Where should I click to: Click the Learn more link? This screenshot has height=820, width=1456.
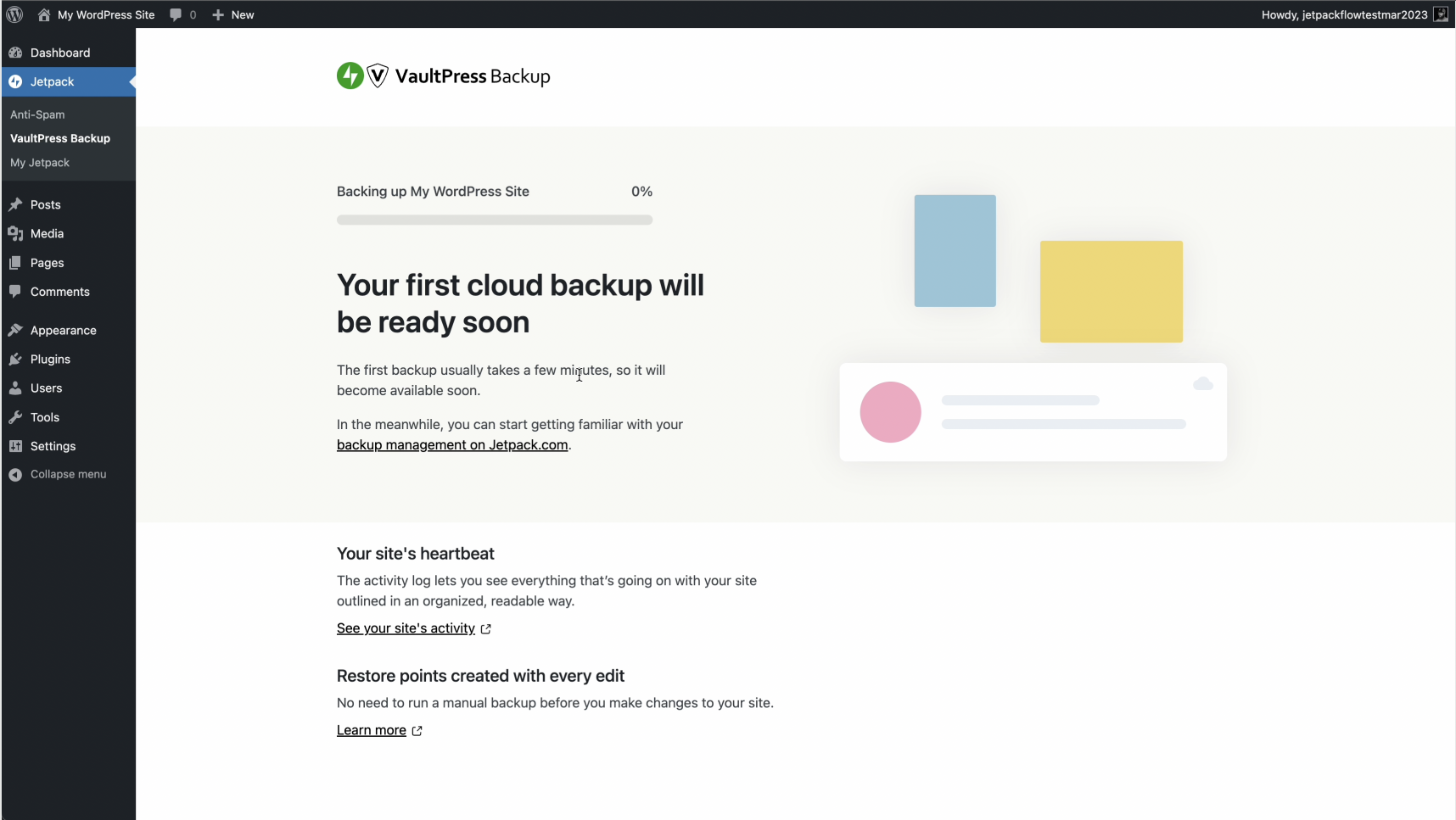pyautogui.click(x=372, y=730)
